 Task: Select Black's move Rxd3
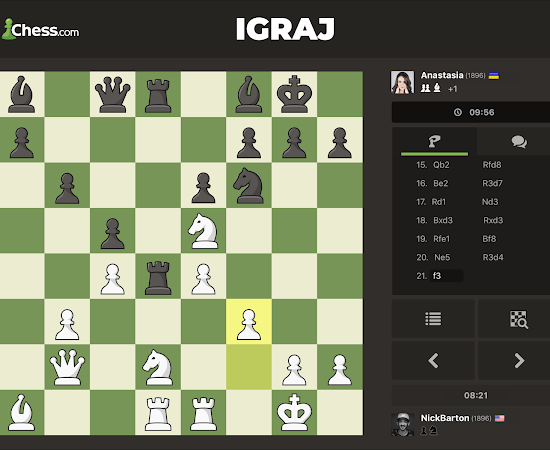[x=493, y=221]
